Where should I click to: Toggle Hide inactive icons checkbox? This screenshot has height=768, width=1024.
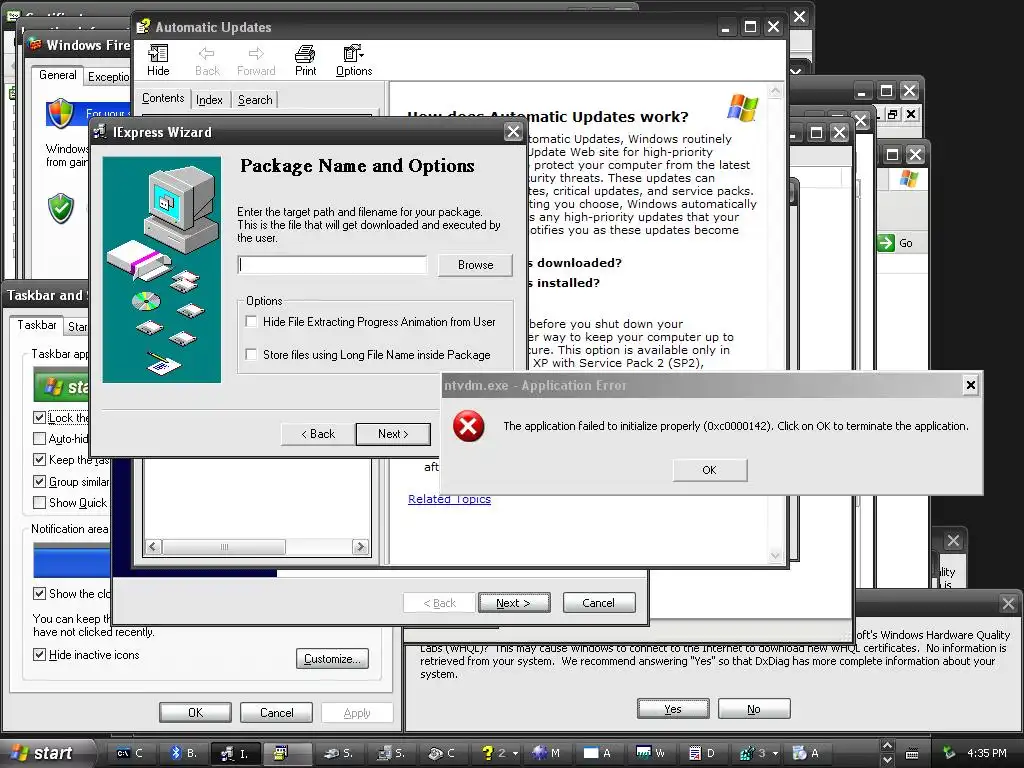[39, 654]
